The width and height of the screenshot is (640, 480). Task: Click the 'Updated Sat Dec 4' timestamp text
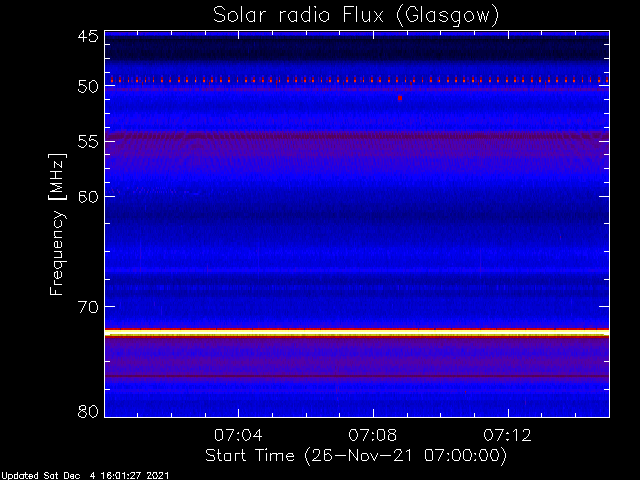click(x=85, y=476)
